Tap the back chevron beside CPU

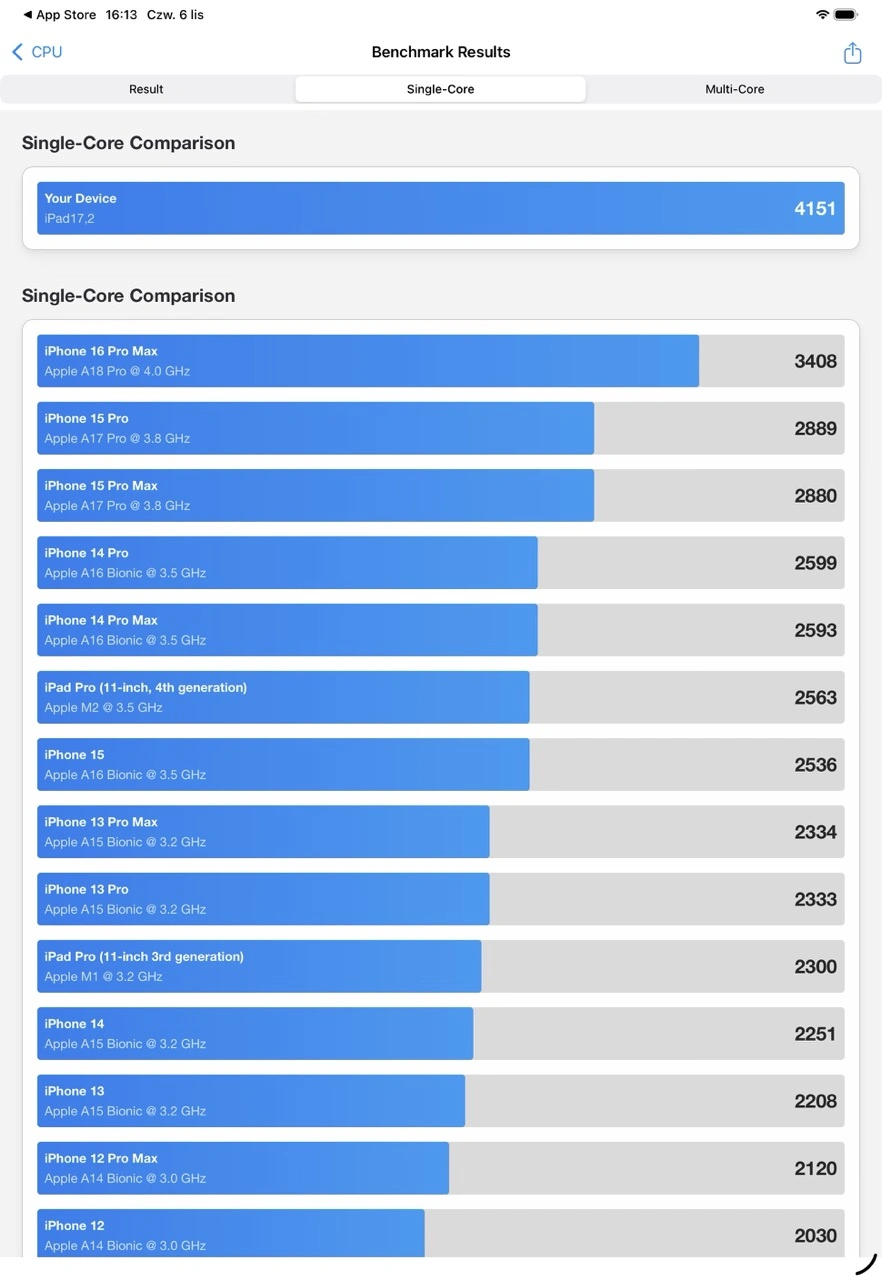point(17,52)
